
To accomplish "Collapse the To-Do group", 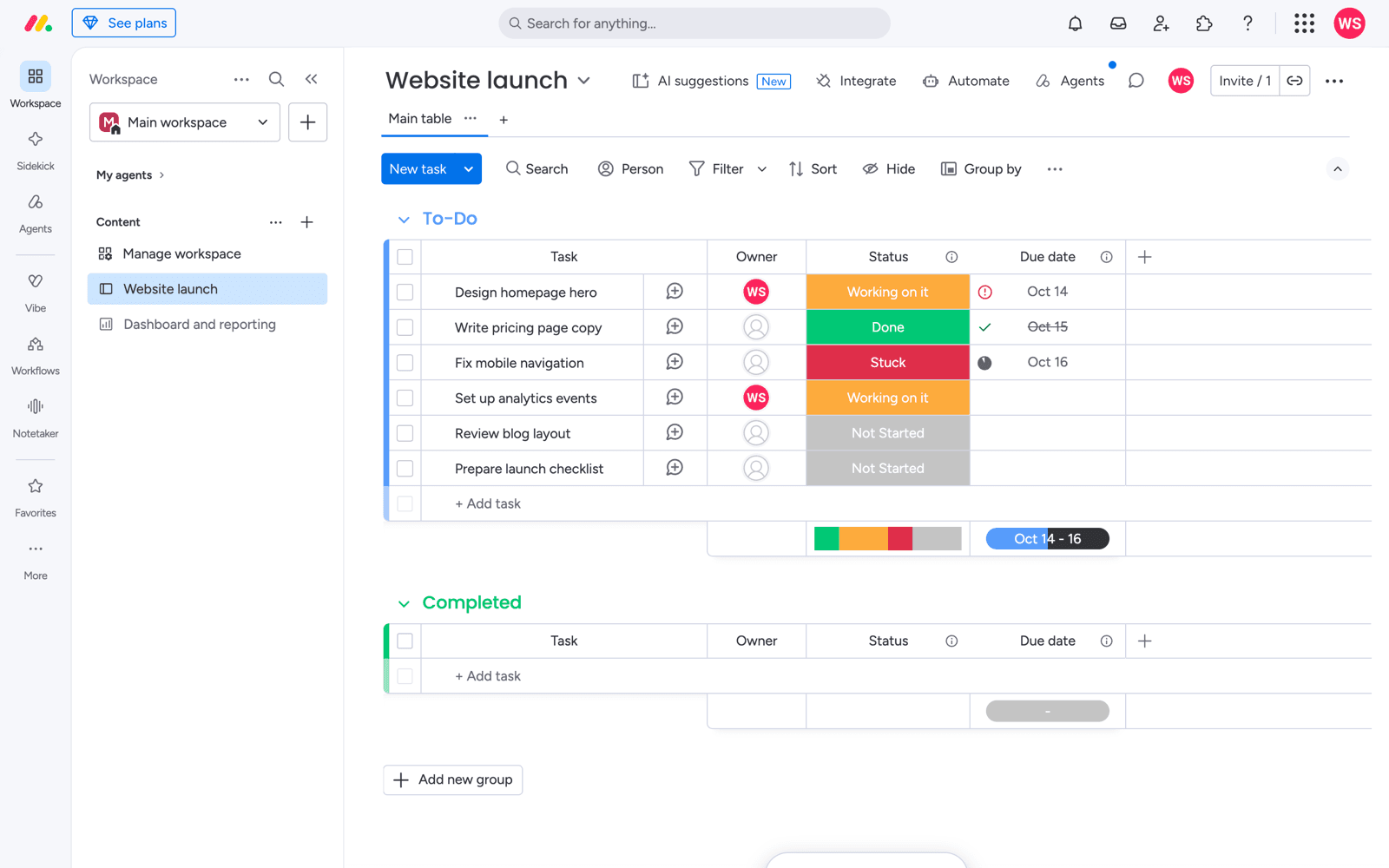I will pos(404,220).
